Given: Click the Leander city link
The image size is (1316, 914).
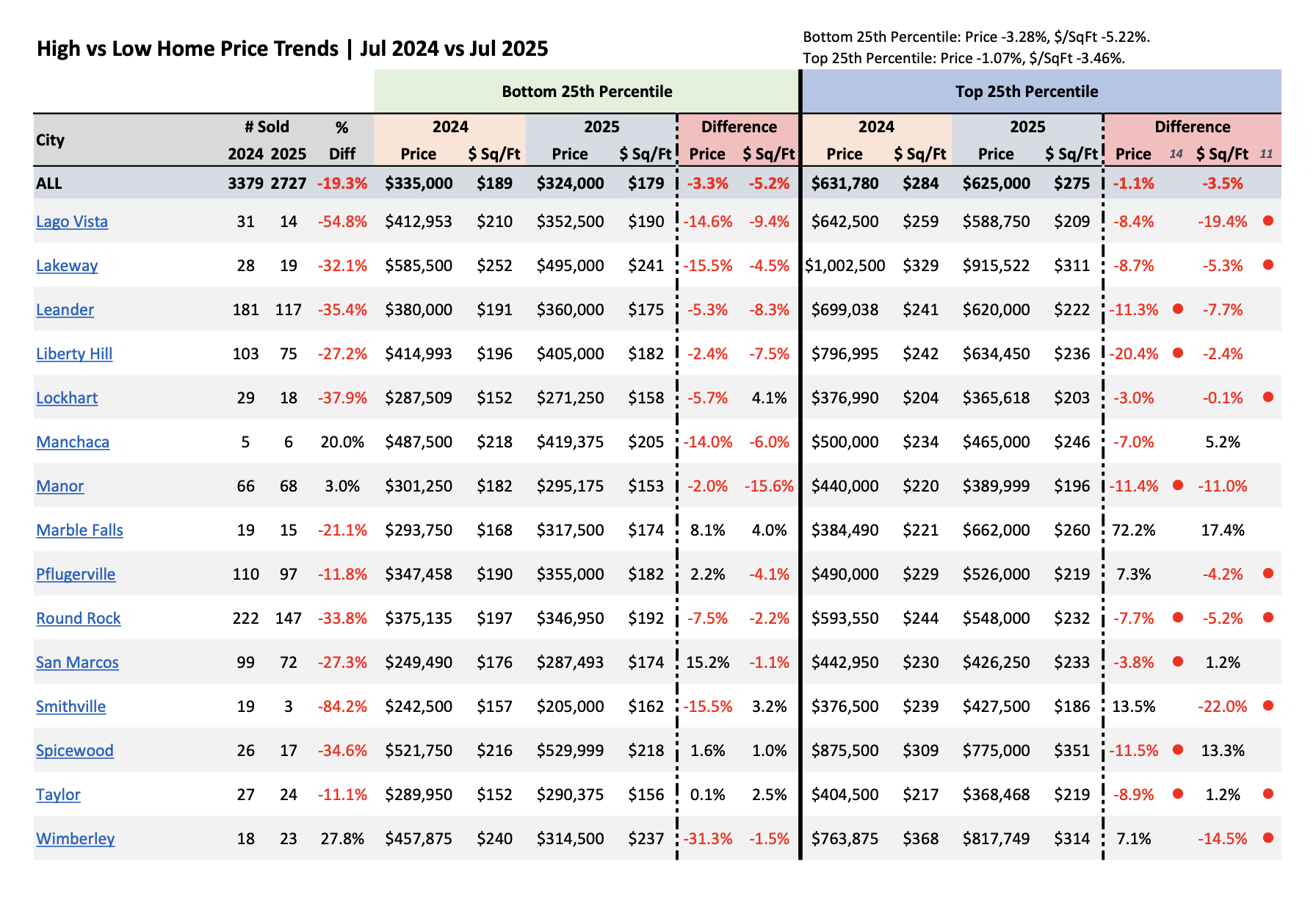Looking at the screenshot, I should [x=65, y=309].
